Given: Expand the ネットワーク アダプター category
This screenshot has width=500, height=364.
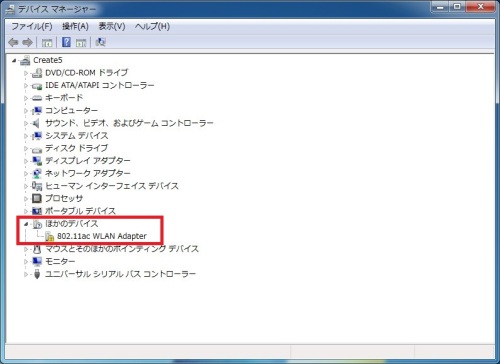Looking at the screenshot, I should click(x=26, y=173).
